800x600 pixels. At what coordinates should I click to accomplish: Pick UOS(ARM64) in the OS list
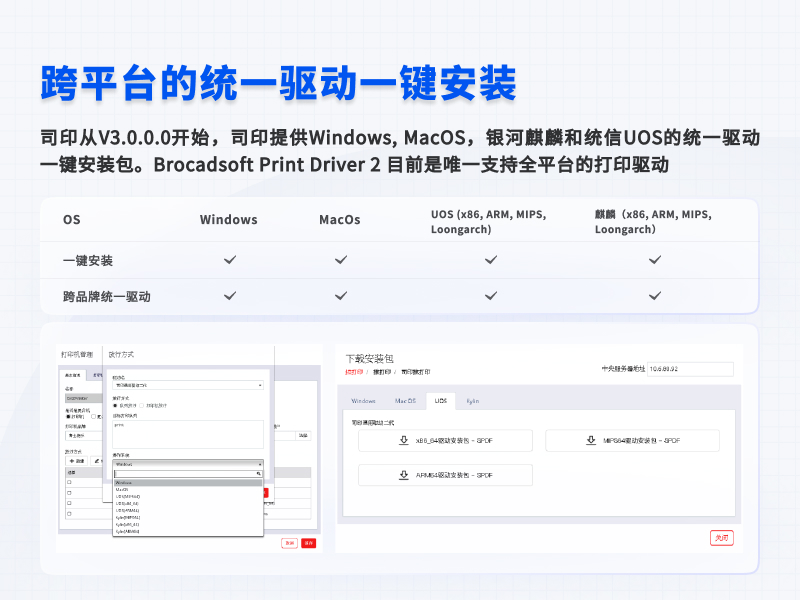coord(188,510)
